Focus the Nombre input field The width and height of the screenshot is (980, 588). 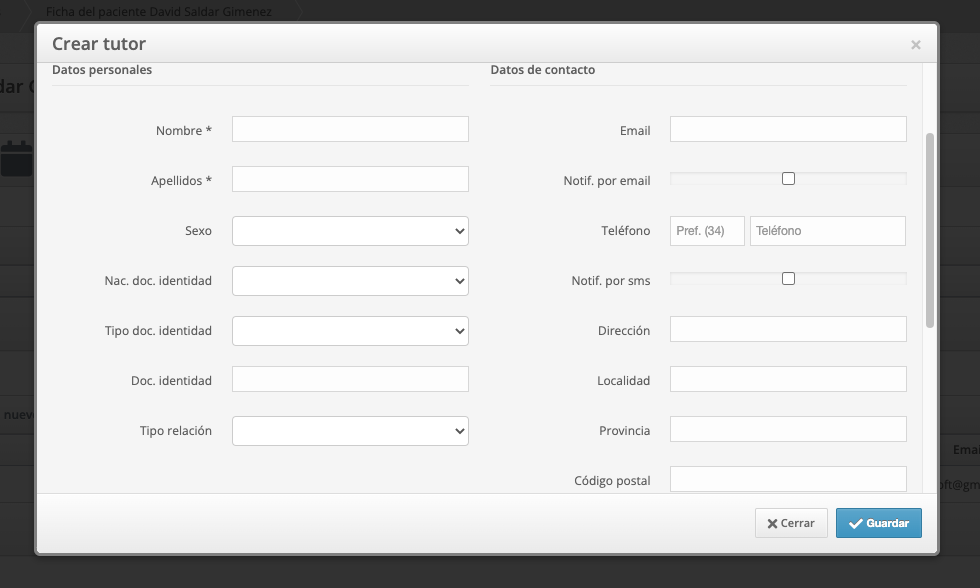[x=350, y=129]
